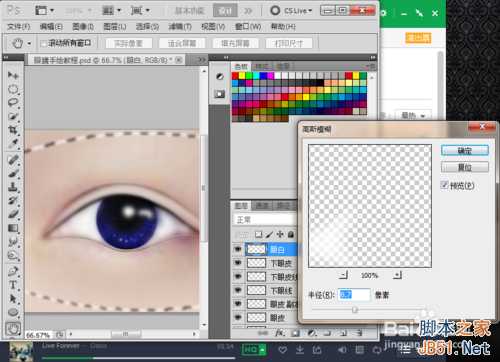Viewport: 500px width, 362px height.
Task: Select the Hand tool in toolbox
Action: (13, 329)
